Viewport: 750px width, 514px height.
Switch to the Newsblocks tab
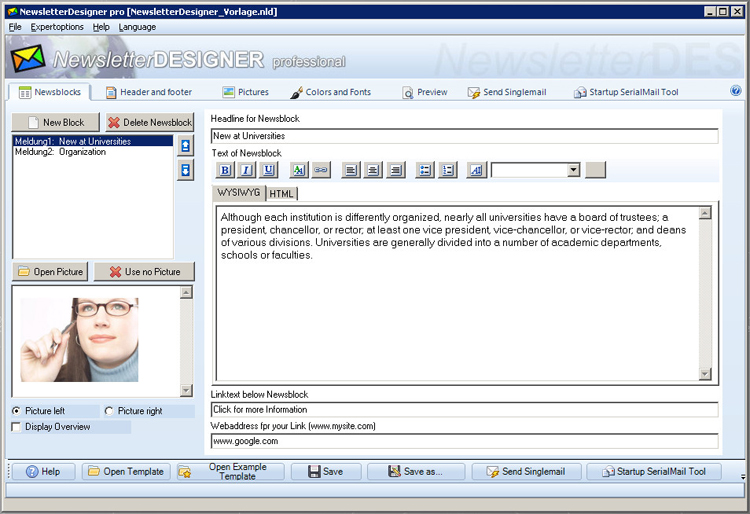tap(50, 92)
